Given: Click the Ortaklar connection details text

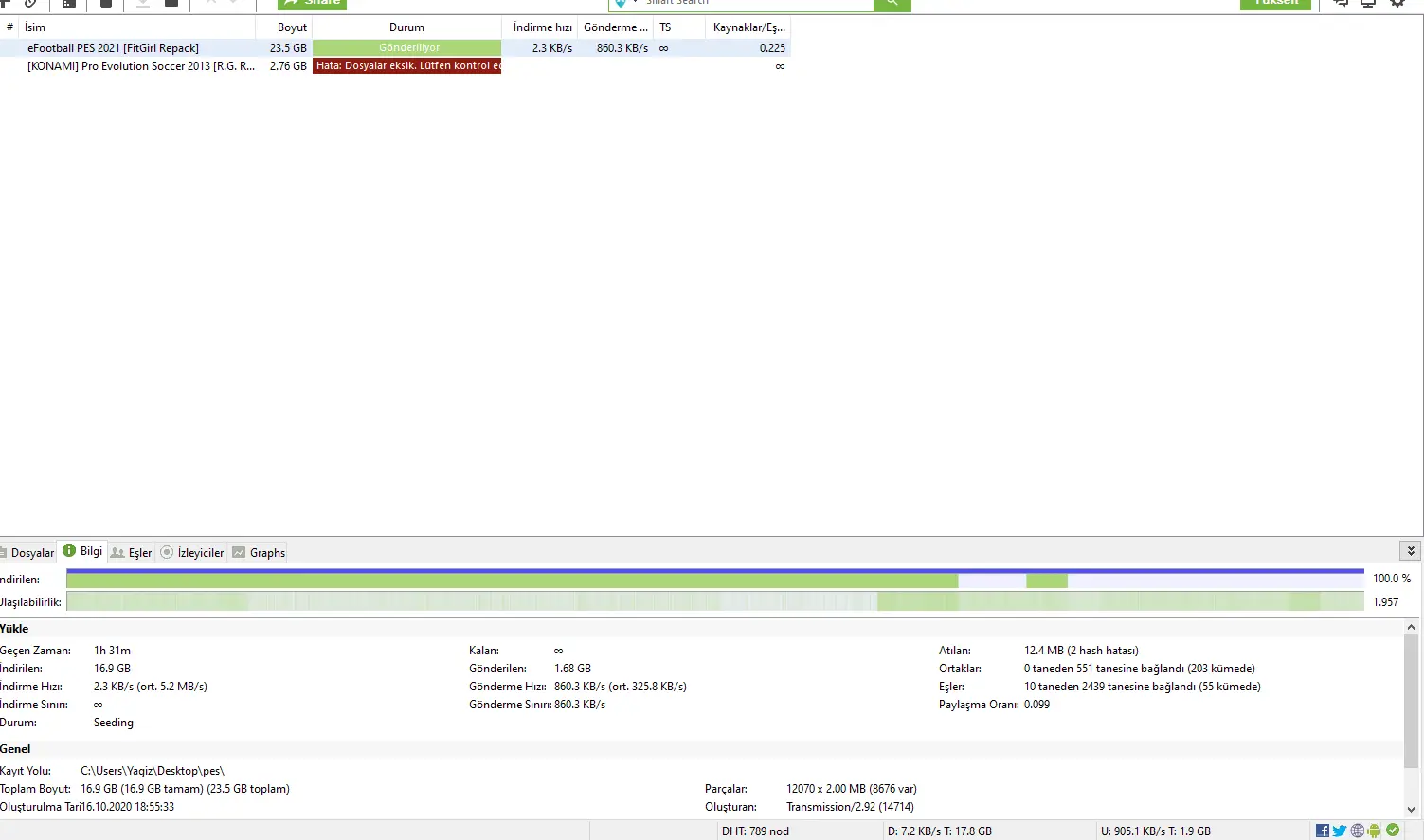Looking at the screenshot, I should [x=1140, y=669].
